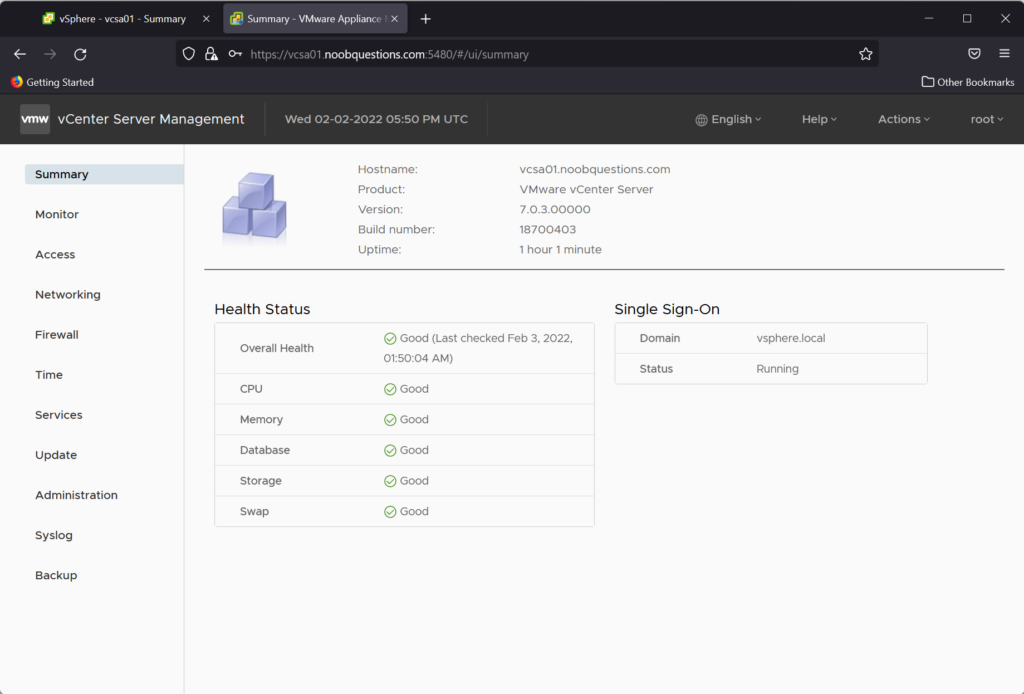
Task: Open the Access section
Action: coord(55,255)
